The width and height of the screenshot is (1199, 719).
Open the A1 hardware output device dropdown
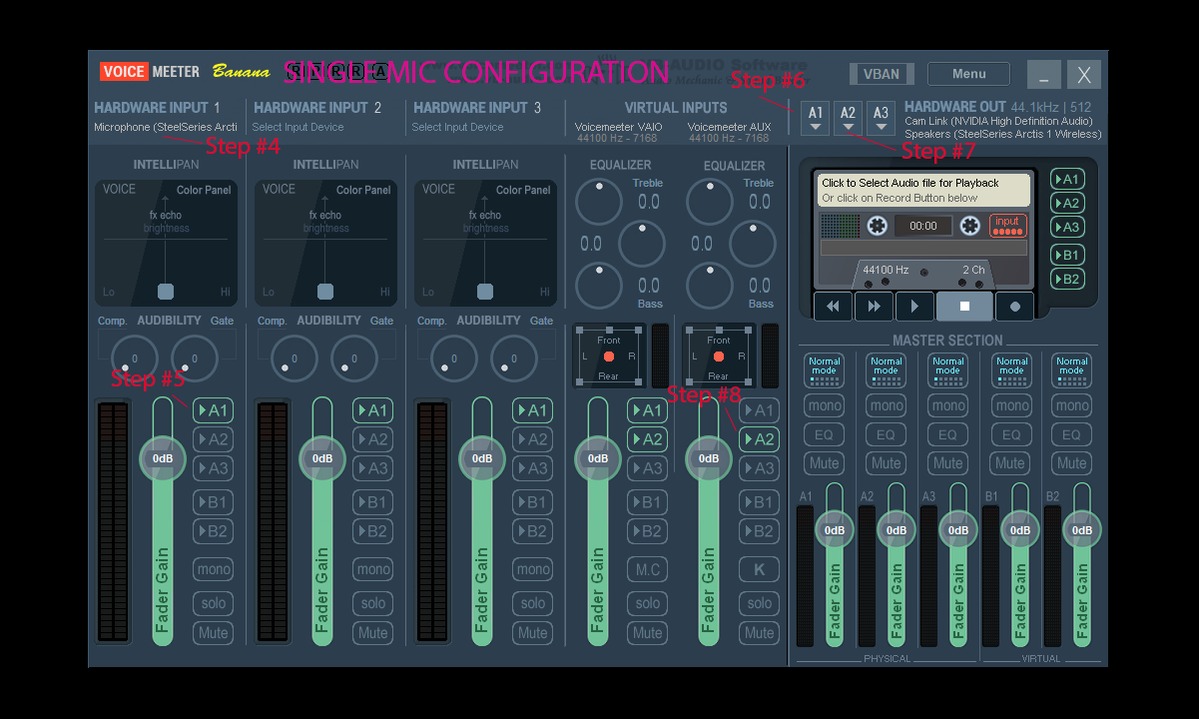point(815,118)
